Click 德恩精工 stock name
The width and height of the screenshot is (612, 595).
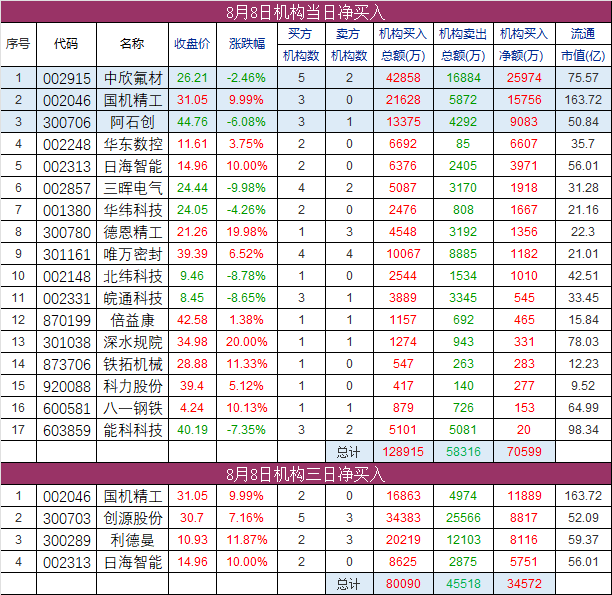[x=133, y=232]
